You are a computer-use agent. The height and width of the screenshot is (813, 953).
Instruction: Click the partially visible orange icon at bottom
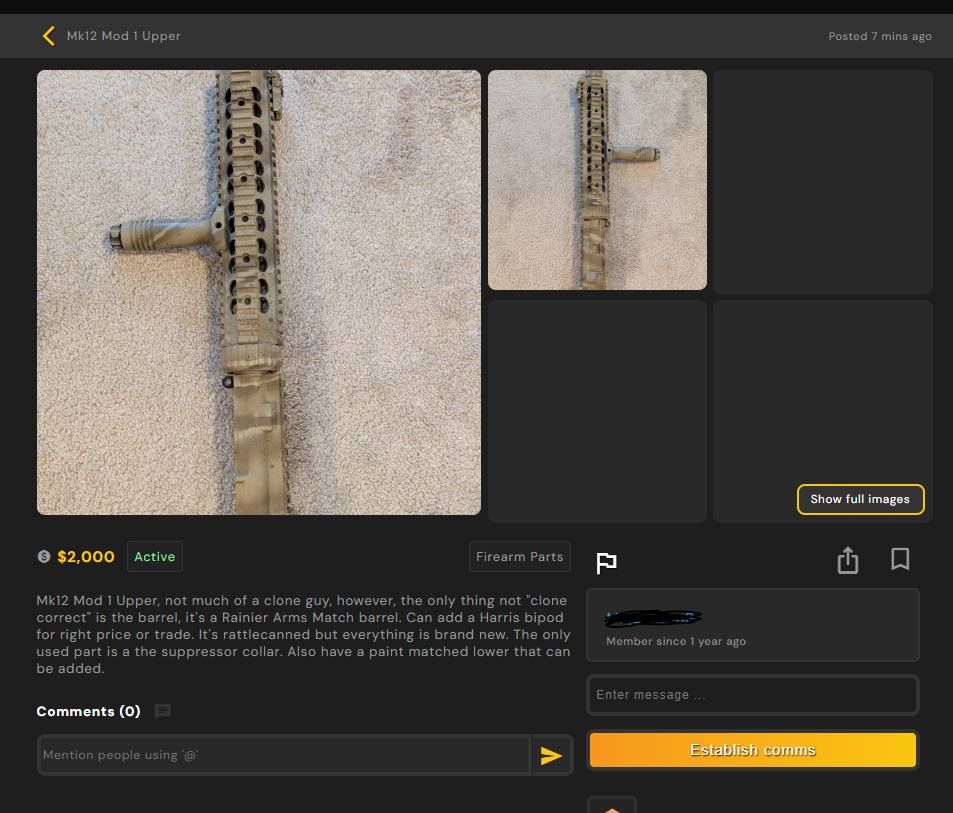(x=611, y=806)
